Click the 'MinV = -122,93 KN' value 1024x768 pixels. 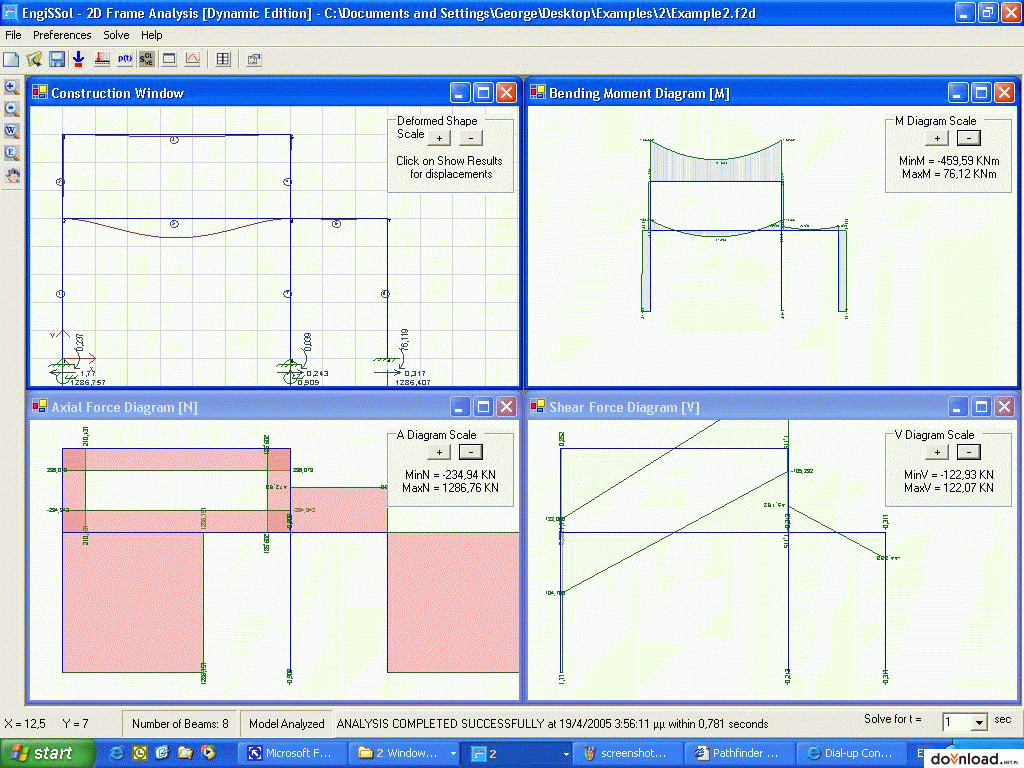[949, 475]
